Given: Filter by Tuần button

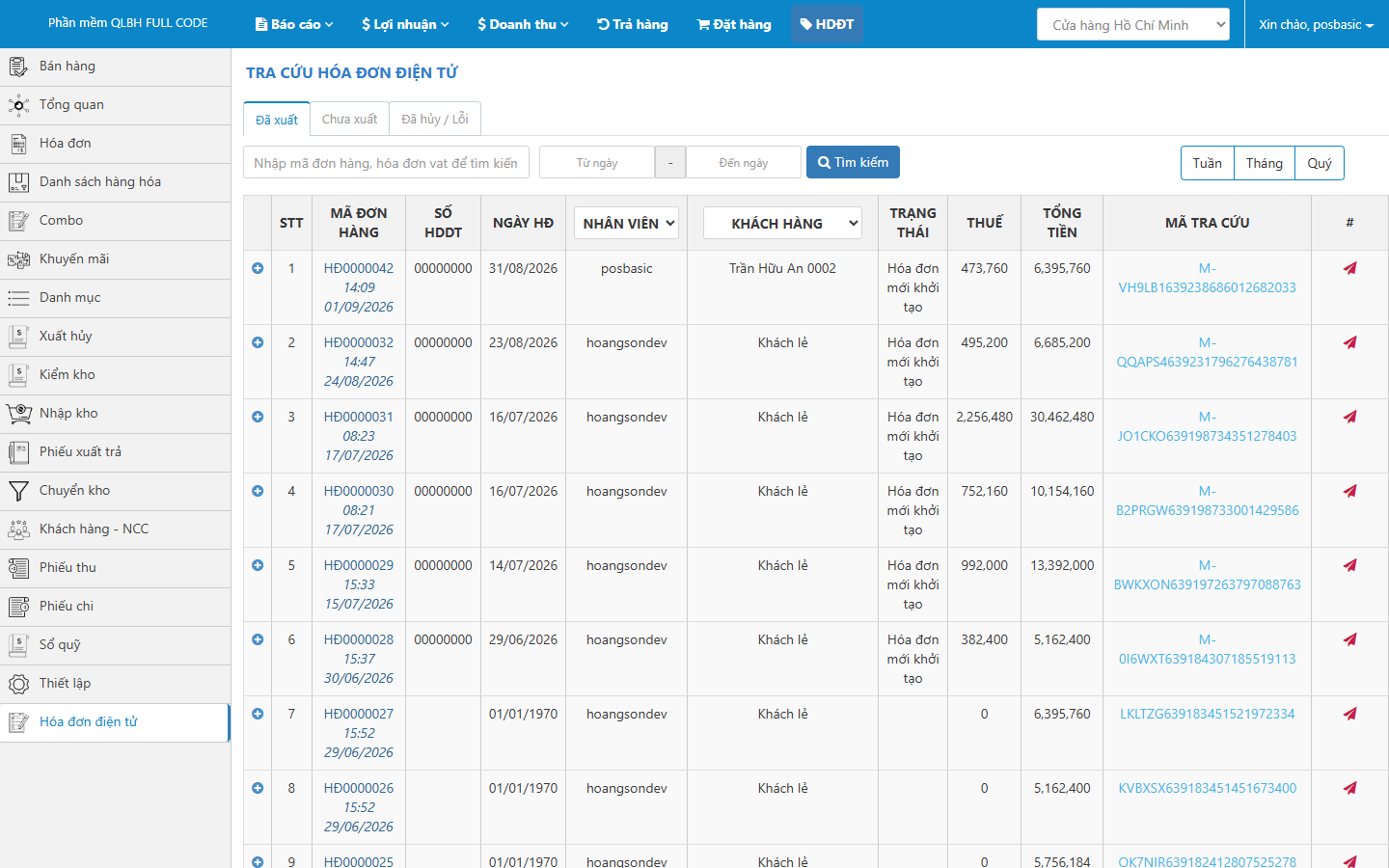Looking at the screenshot, I should tap(1207, 163).
